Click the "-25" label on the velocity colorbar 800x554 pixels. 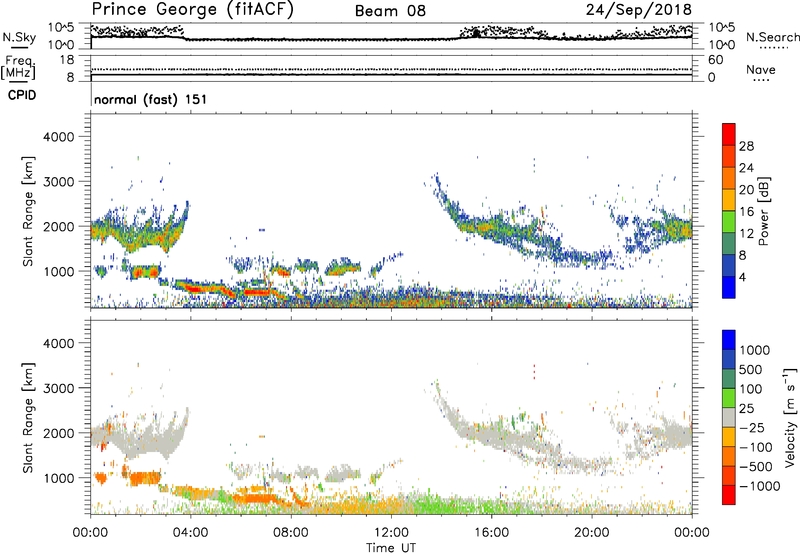(x=752, y=428)
